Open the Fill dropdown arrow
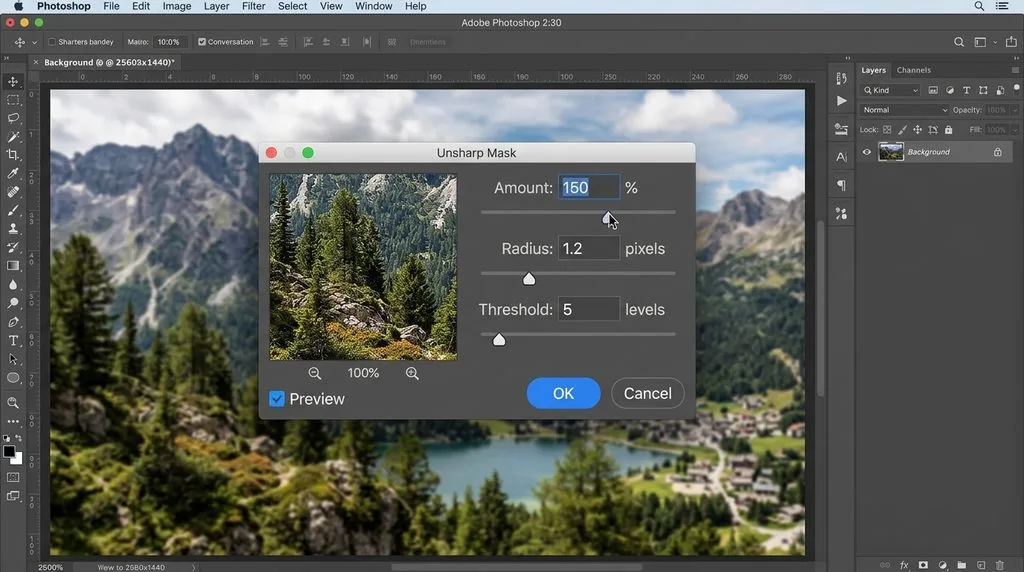Screen dimensions: 1024x572 (1015, 130)
